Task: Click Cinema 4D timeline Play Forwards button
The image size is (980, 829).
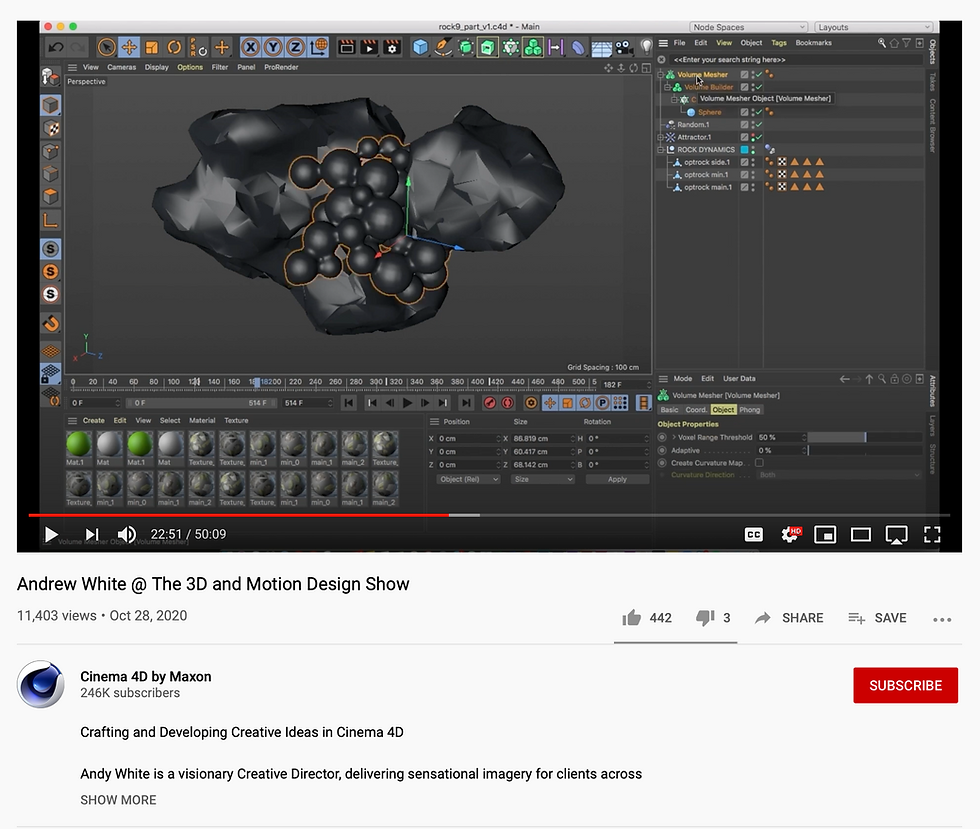Action: tap(408, 403)
